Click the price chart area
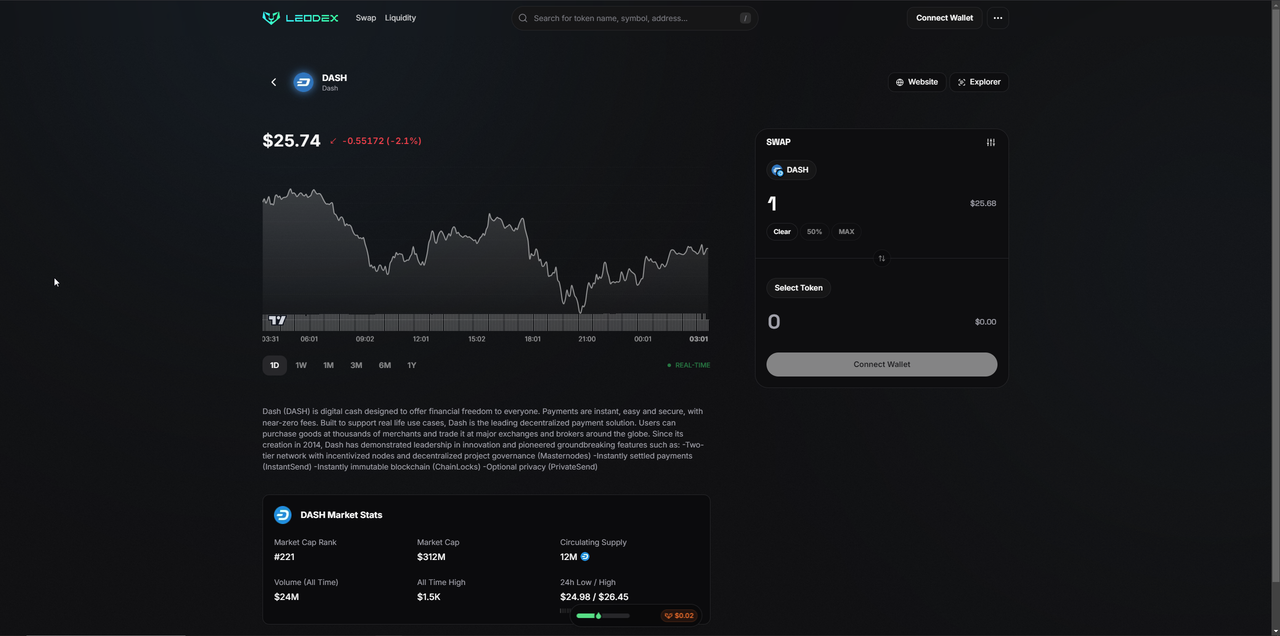Screen dimensions: 1280x636 [x=485, y=255]
